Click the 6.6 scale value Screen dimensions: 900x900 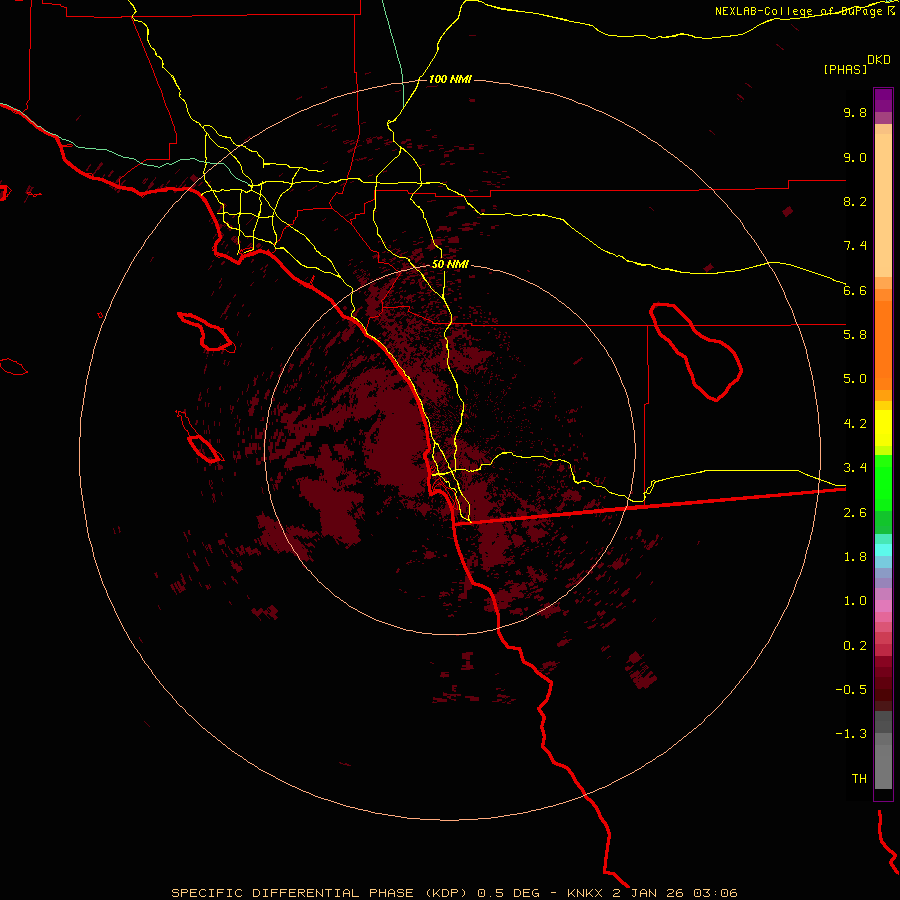[855, 290]
